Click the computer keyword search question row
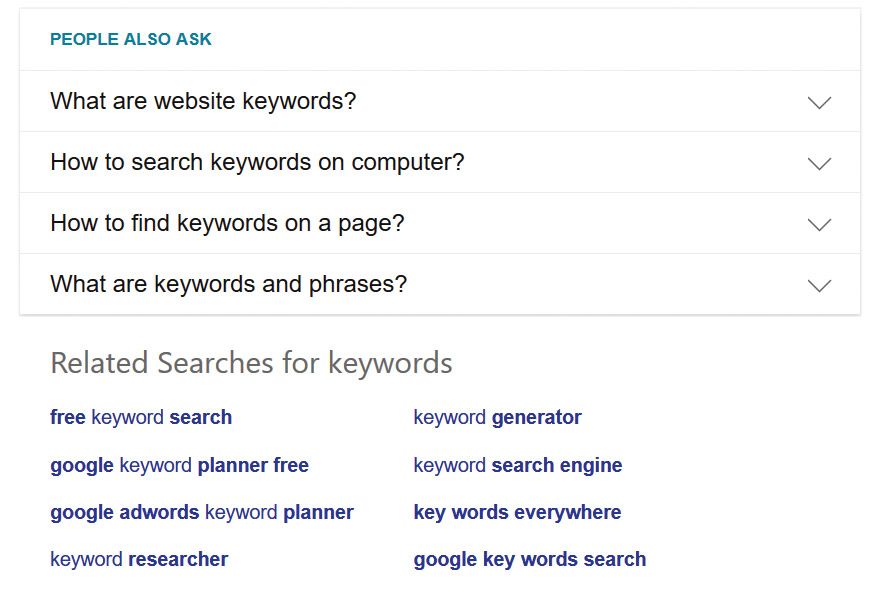Viewport: 875px width, 596px height. [256, 162]
